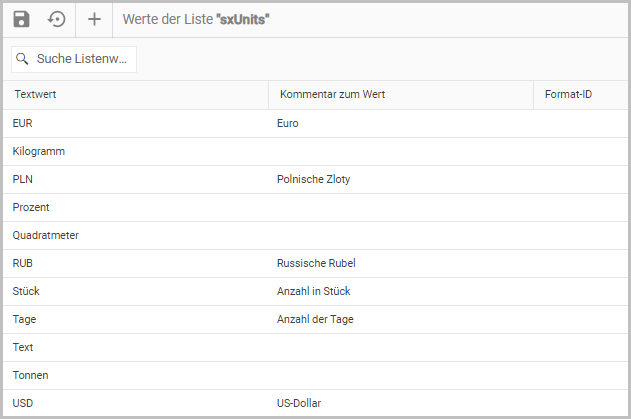Viewport: 631px width, 419px height.
Task: Sort by the Textwert column header
Action: coord(34,95)
